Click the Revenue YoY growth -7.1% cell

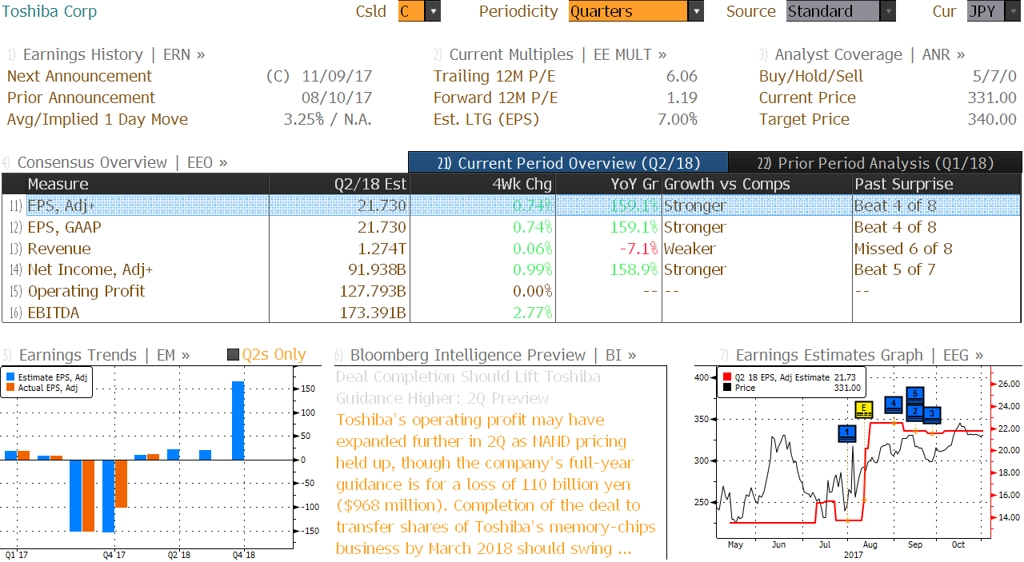coord(639,249)
